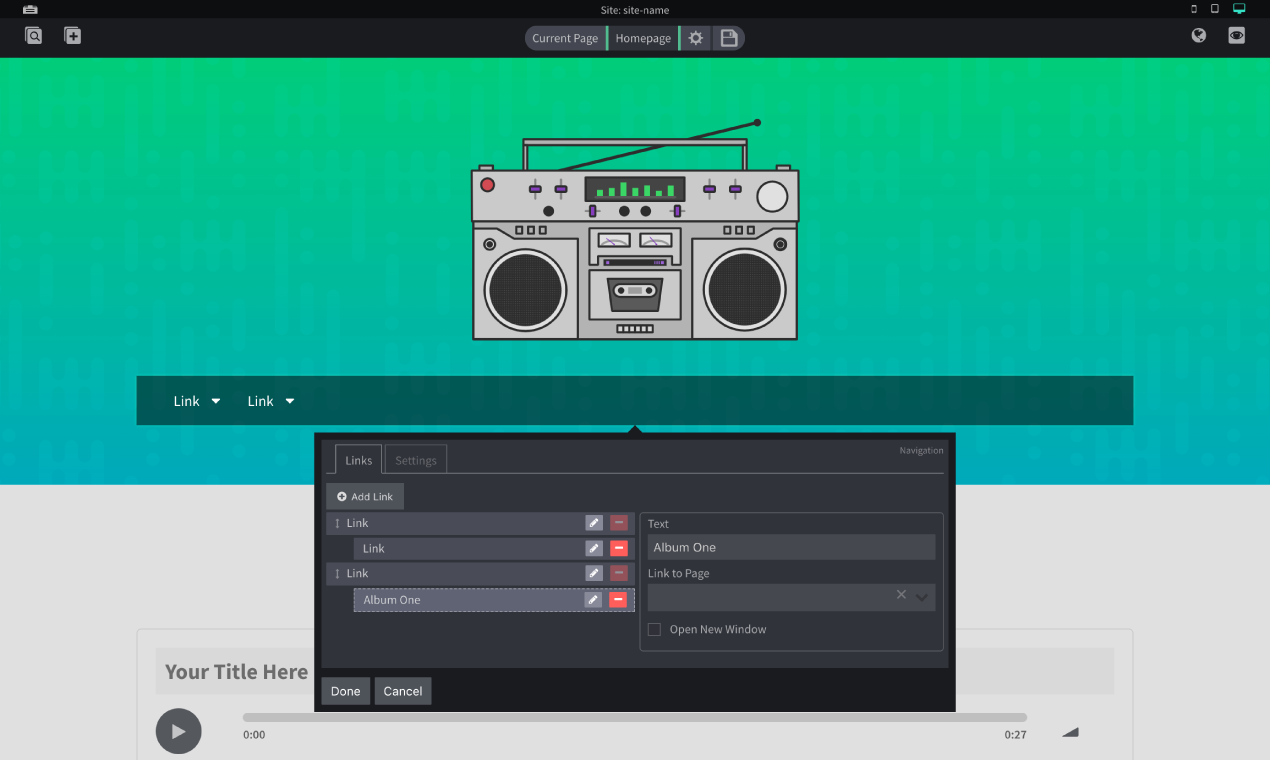This screenshot has height=760, width=1270.
Task: Click the right Link in navigation bar
Action: 260,401
